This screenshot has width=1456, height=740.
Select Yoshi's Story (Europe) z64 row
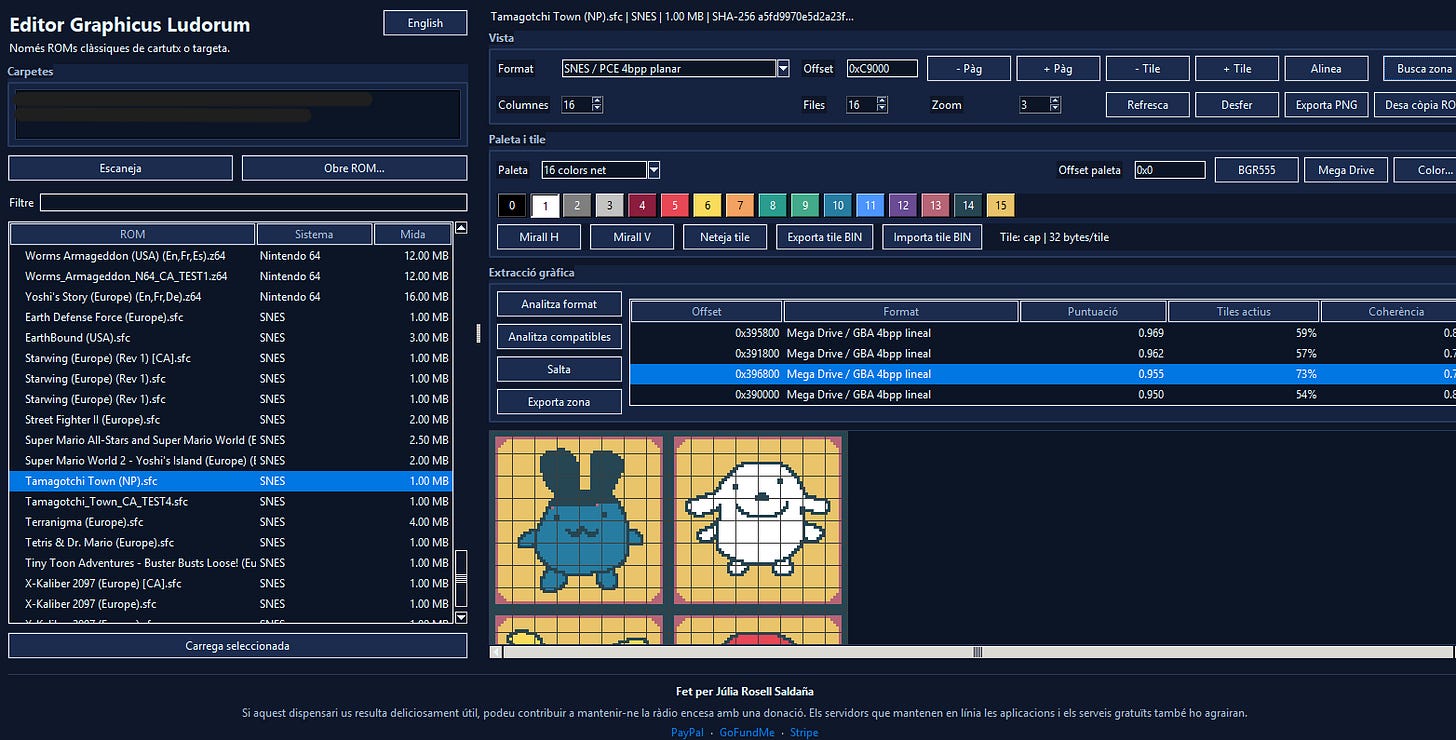pos(231,297)
